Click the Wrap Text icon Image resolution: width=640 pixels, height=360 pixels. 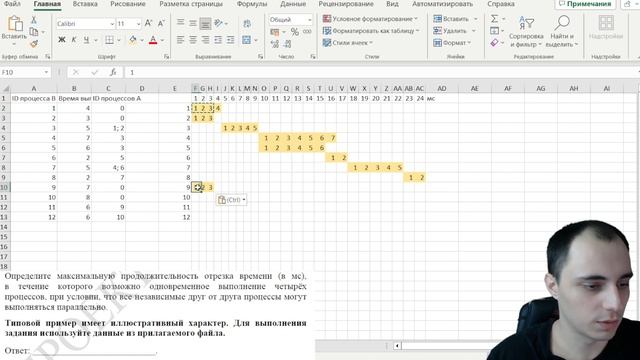(247, 24)
